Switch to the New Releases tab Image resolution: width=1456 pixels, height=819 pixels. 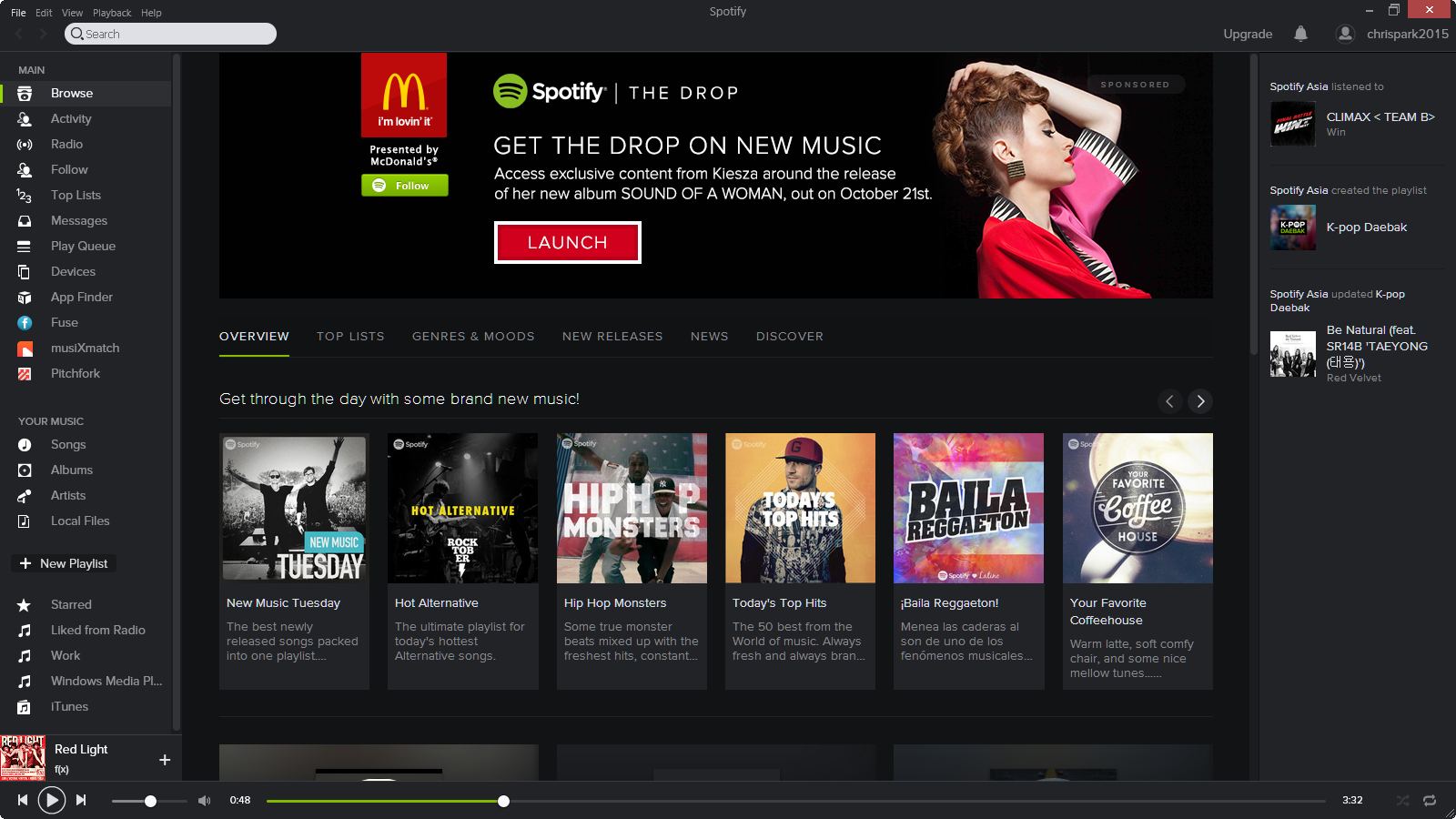[612, 336]
